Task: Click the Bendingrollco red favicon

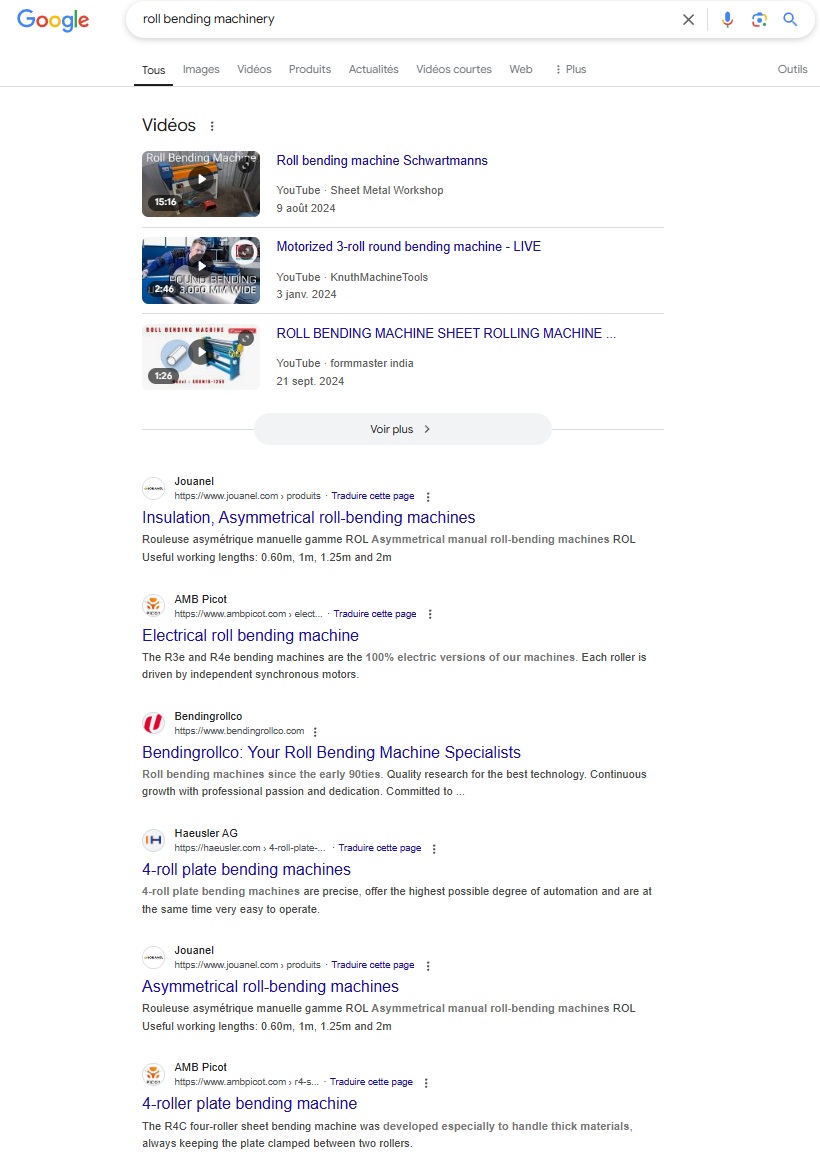Action: pos(153,723)
